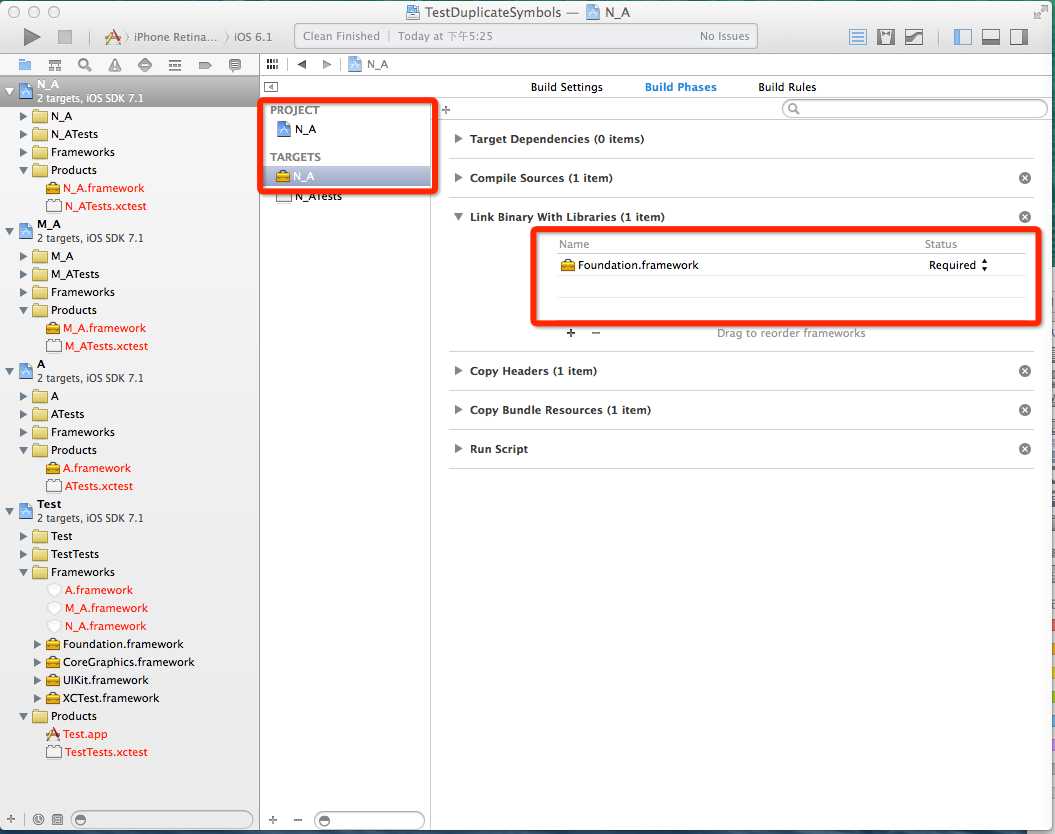Select M_ATests.xctest product file
The image size is (1055, 834).
click(106, 346)
